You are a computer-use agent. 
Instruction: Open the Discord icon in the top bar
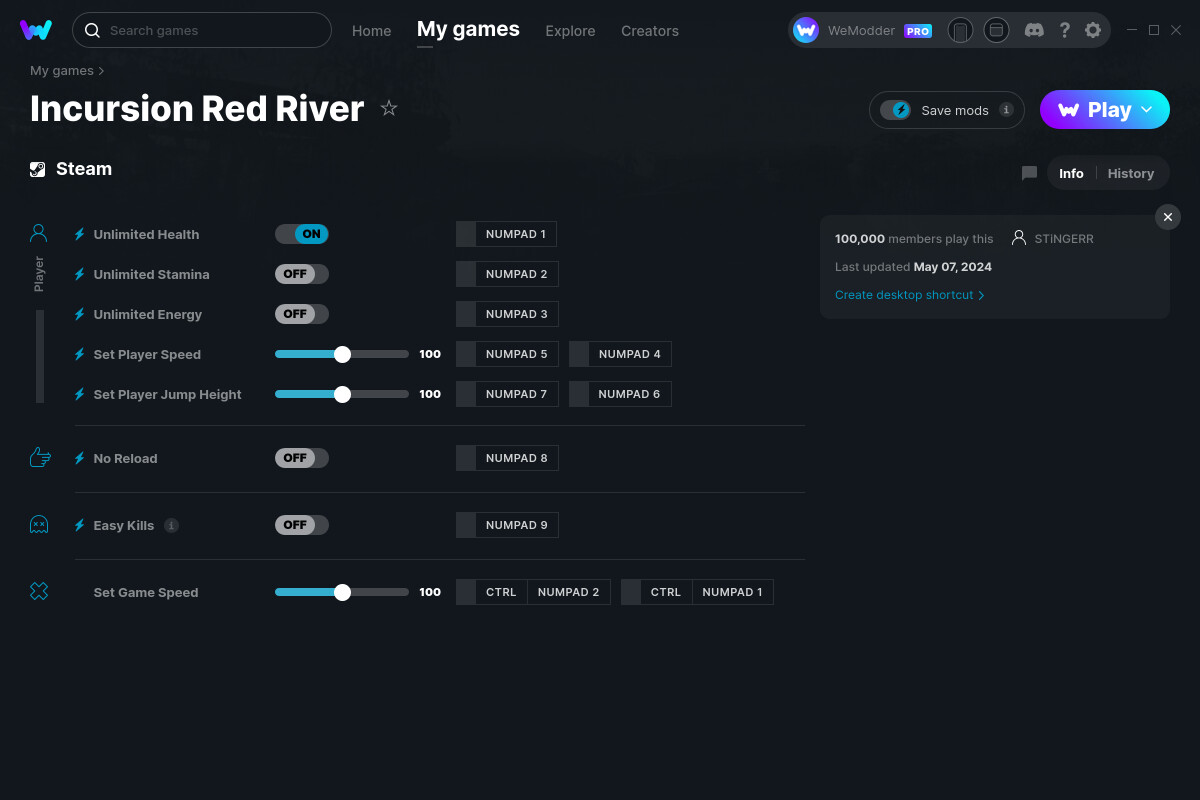[1034, 30]
